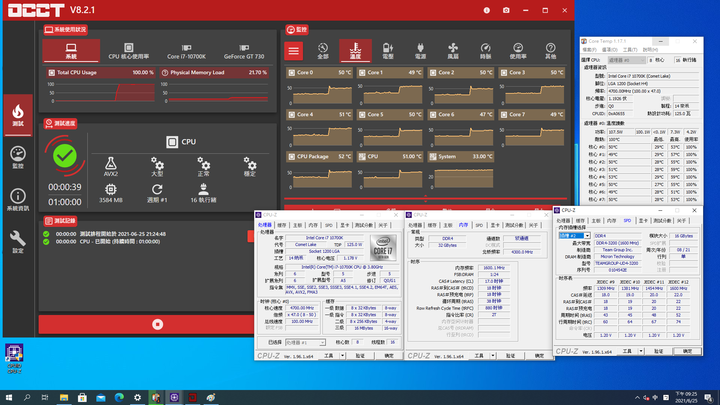Toggle the System temperature graph checkbox
720x405 pixels.
pos(433,157)
